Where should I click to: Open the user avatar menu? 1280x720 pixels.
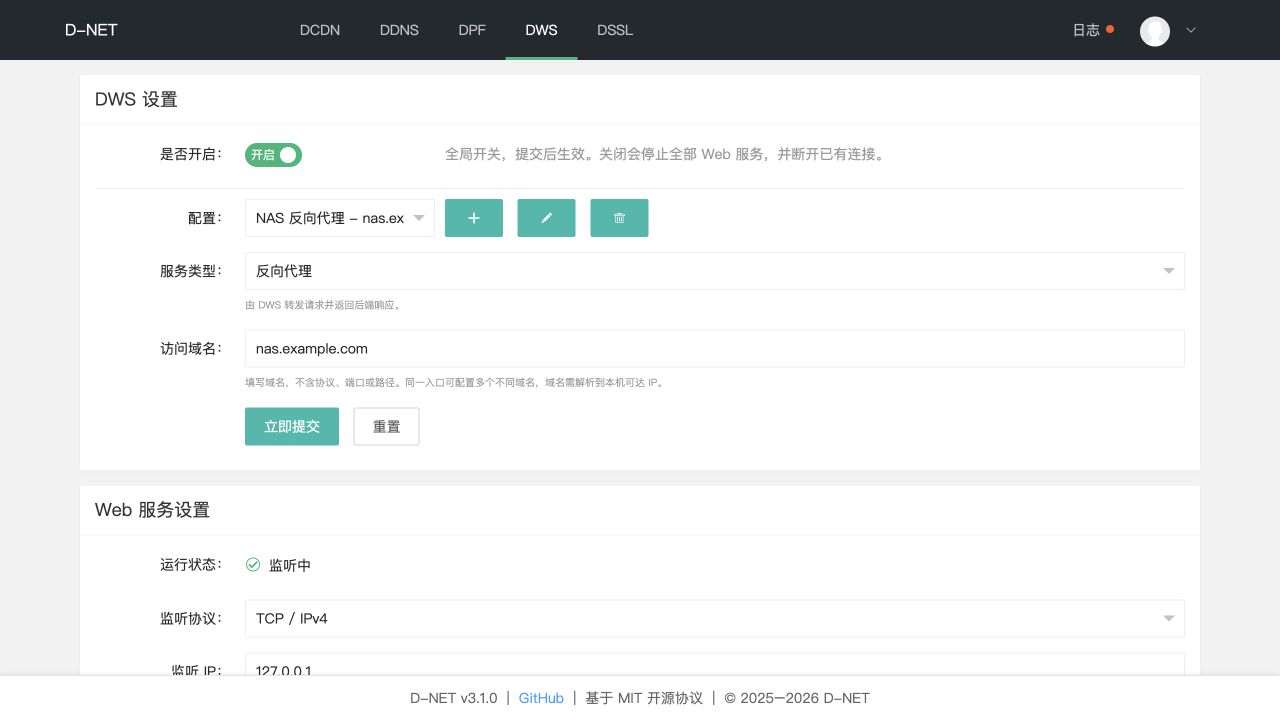tap(1155, 30)
